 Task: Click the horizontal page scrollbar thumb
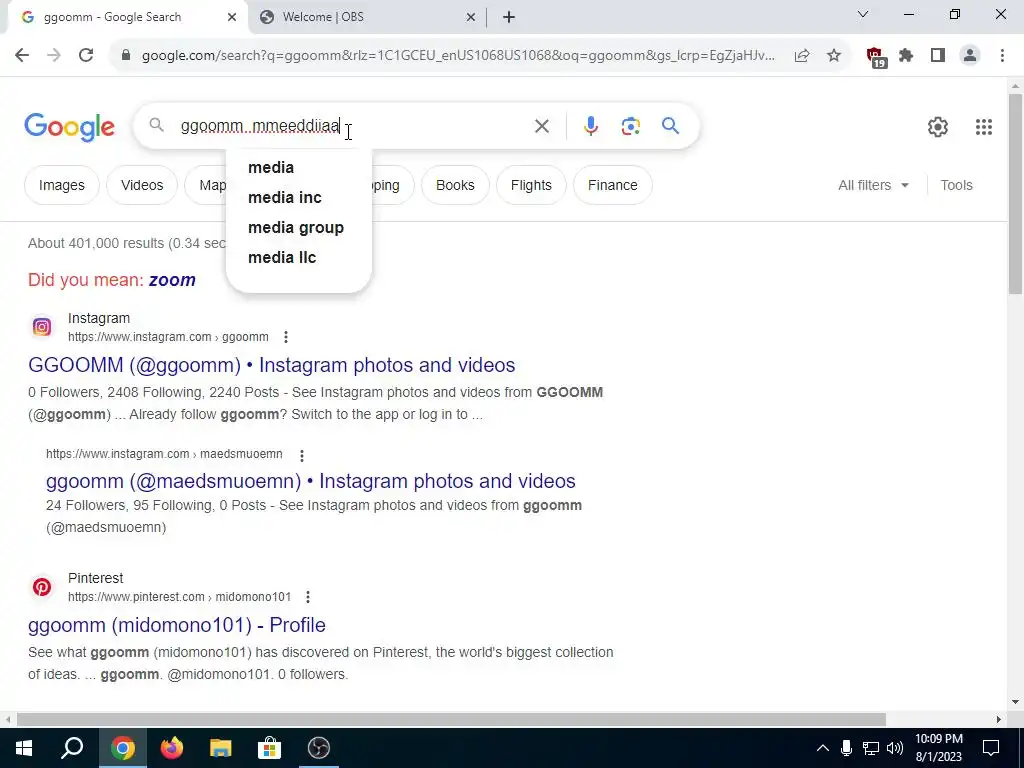(x=451, y=720)
